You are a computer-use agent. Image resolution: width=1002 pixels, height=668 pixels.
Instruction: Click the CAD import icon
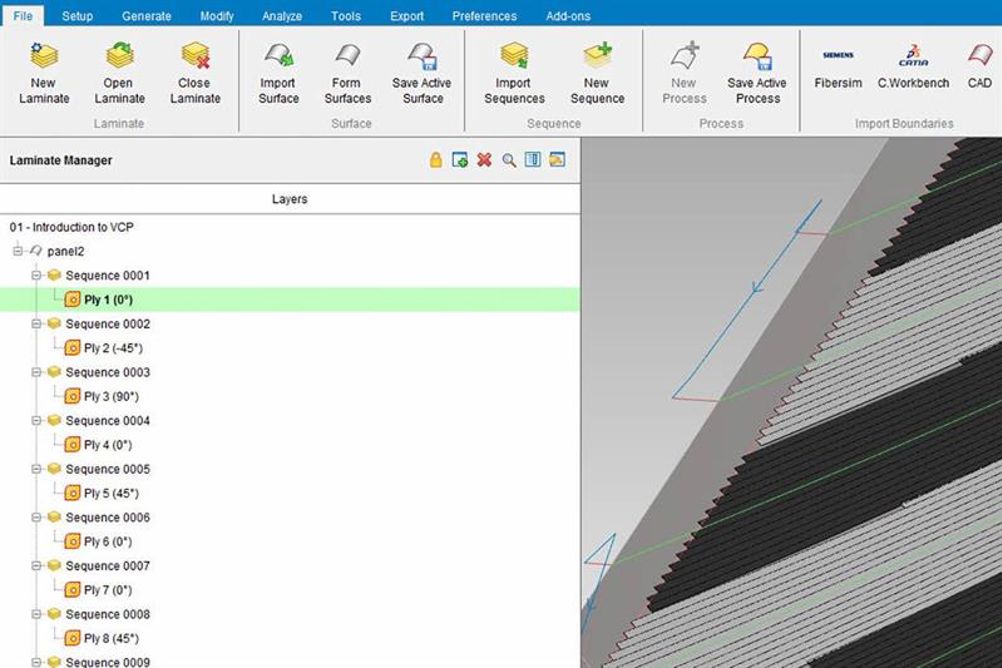point(980,56)
